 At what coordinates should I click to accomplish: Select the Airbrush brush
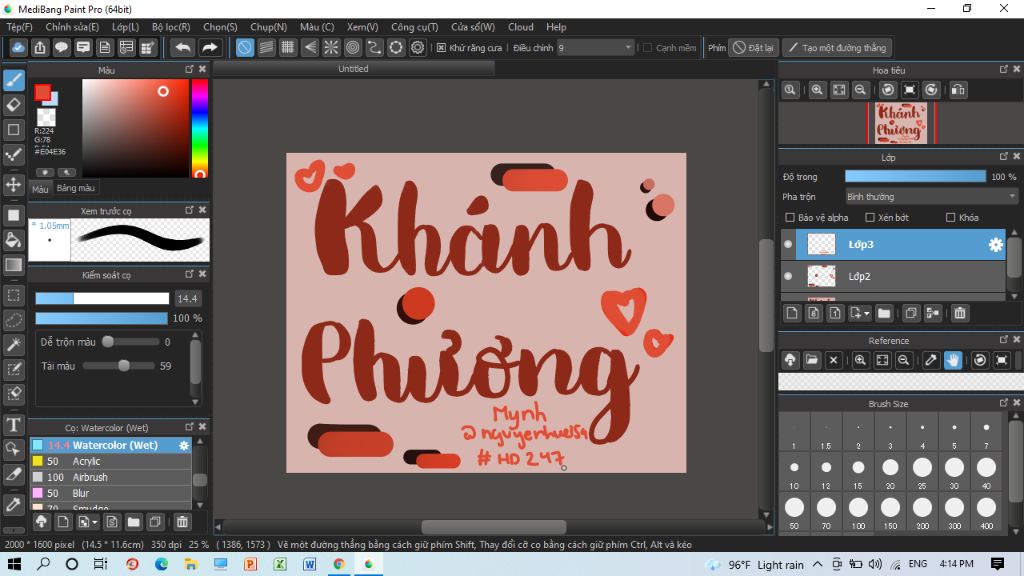(111, 477)
